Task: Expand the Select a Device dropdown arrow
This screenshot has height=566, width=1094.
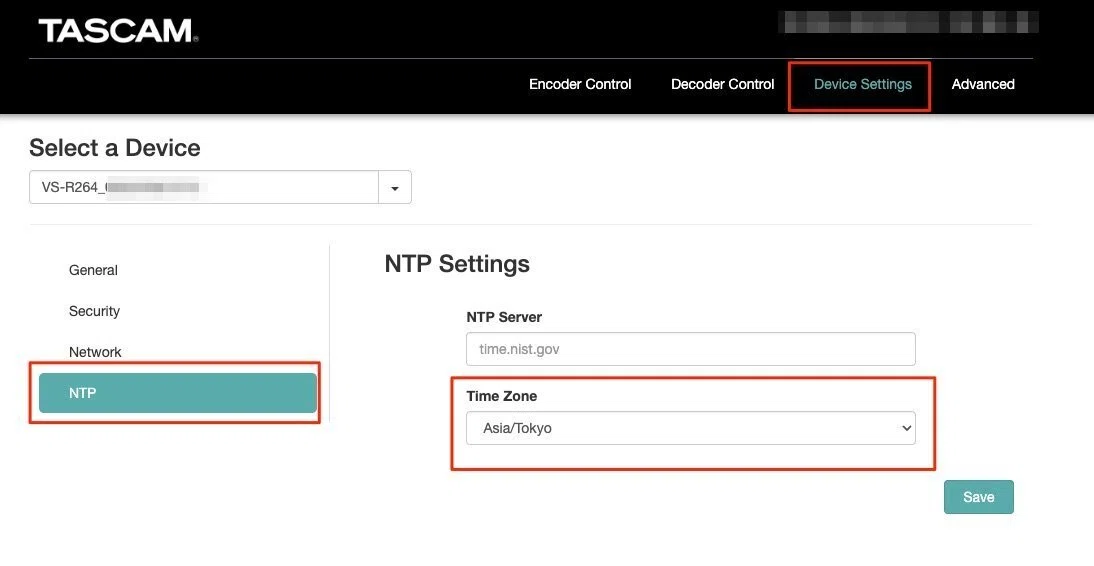Action: (395, 188)
